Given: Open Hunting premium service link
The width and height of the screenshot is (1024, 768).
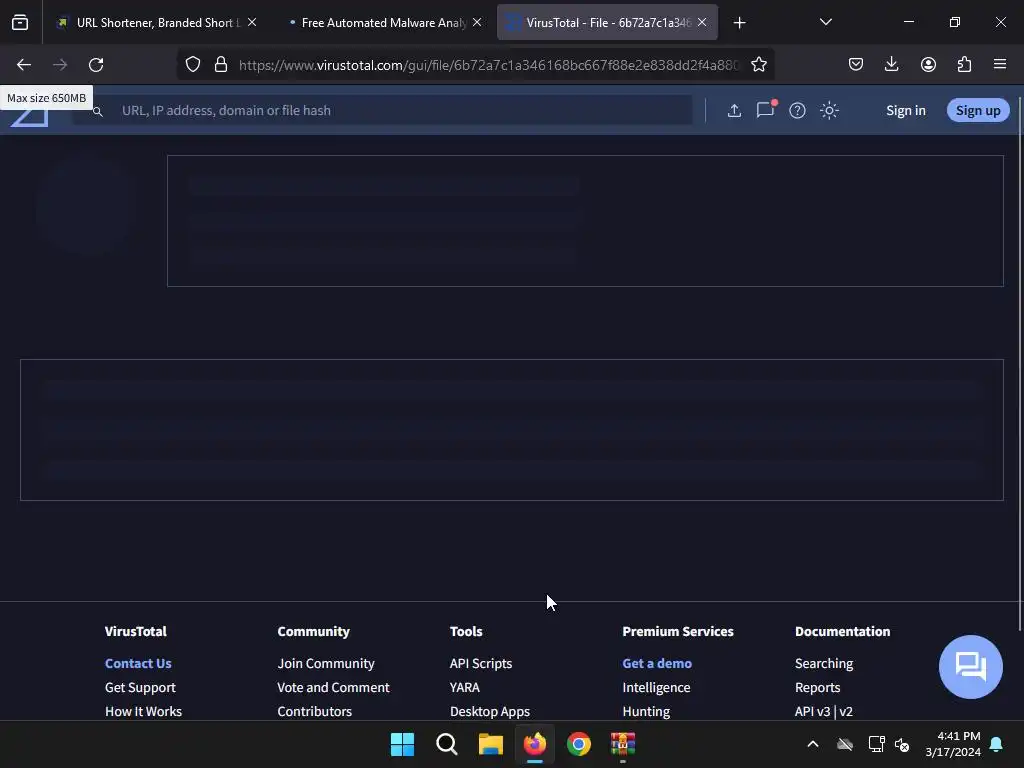Looking at the screenshot, I should coord(646,711).
